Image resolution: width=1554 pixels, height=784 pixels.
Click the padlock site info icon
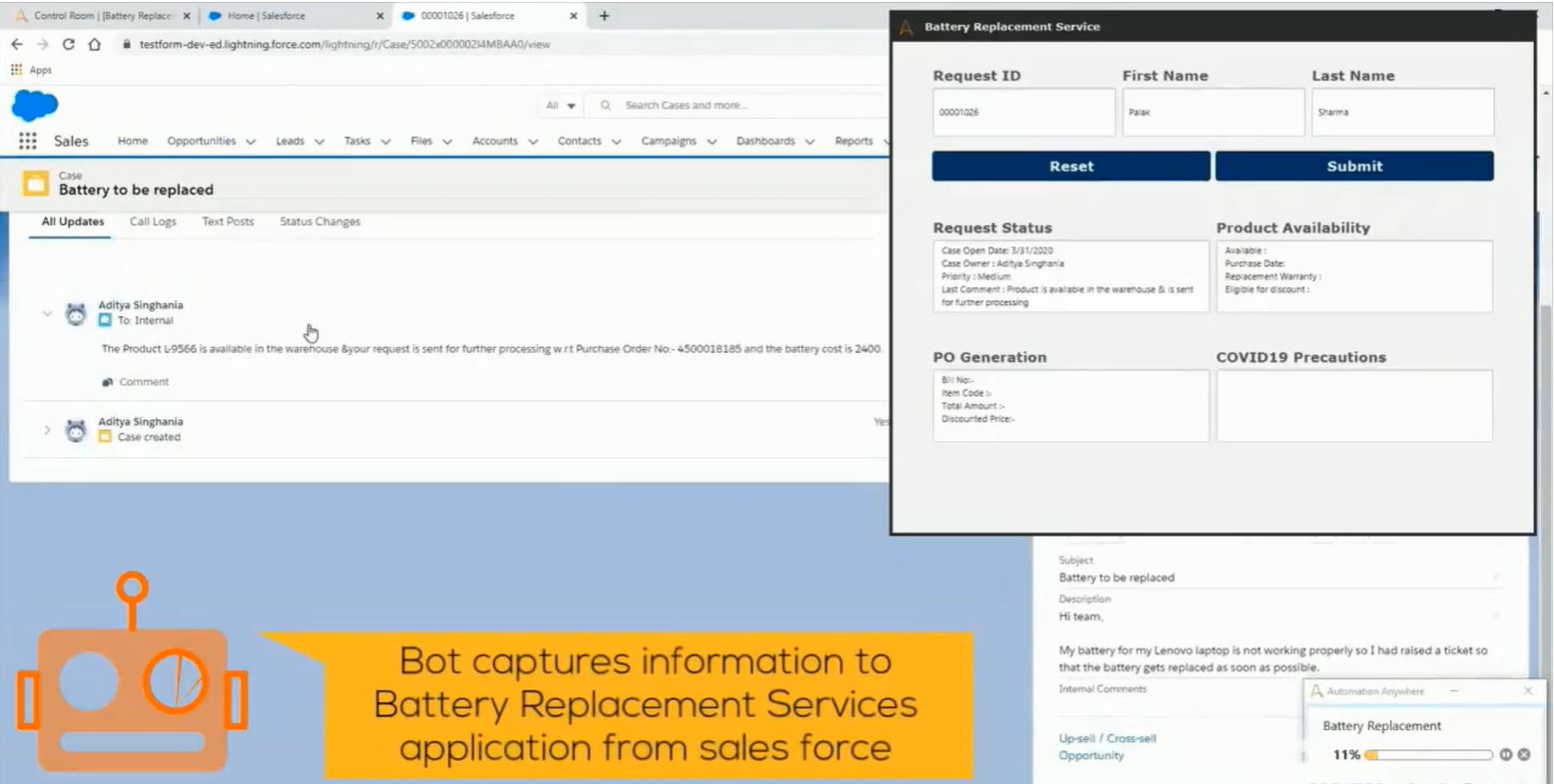tap(127, 44)
